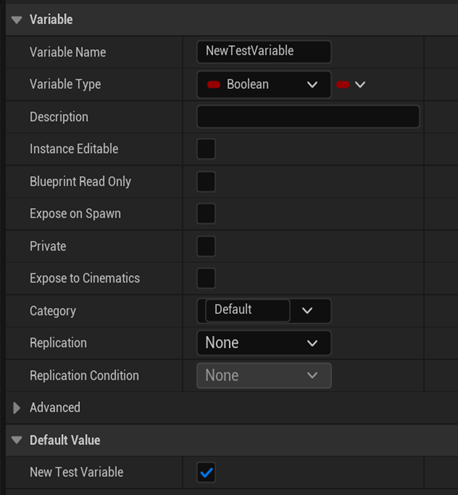Check the Private checkbox
This screenshot has height=495, width=458.
(206, 246)
